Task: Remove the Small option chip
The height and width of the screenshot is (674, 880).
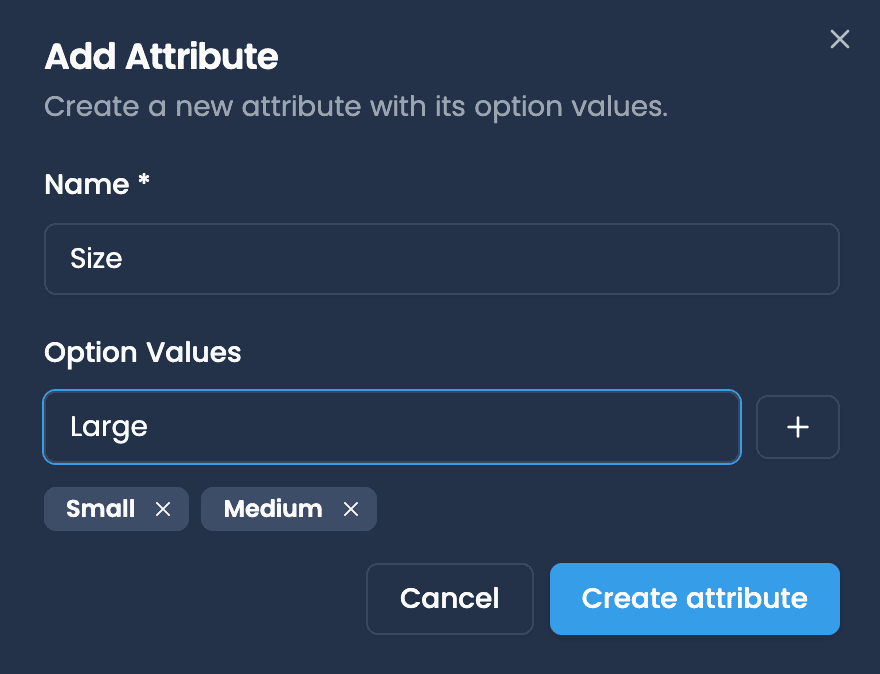Action: 163,509
